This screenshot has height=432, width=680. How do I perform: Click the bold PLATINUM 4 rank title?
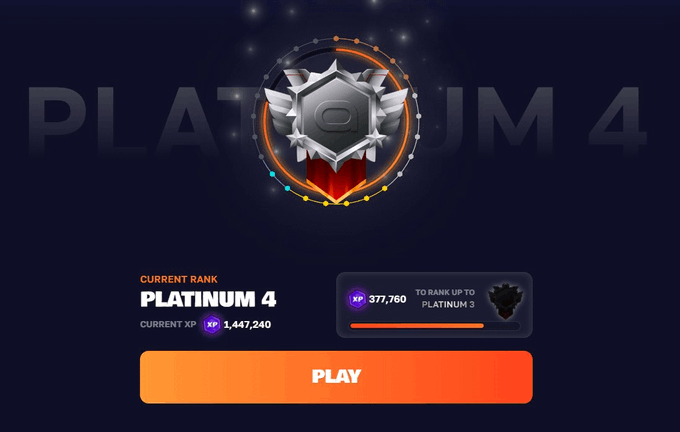[208, 299]
